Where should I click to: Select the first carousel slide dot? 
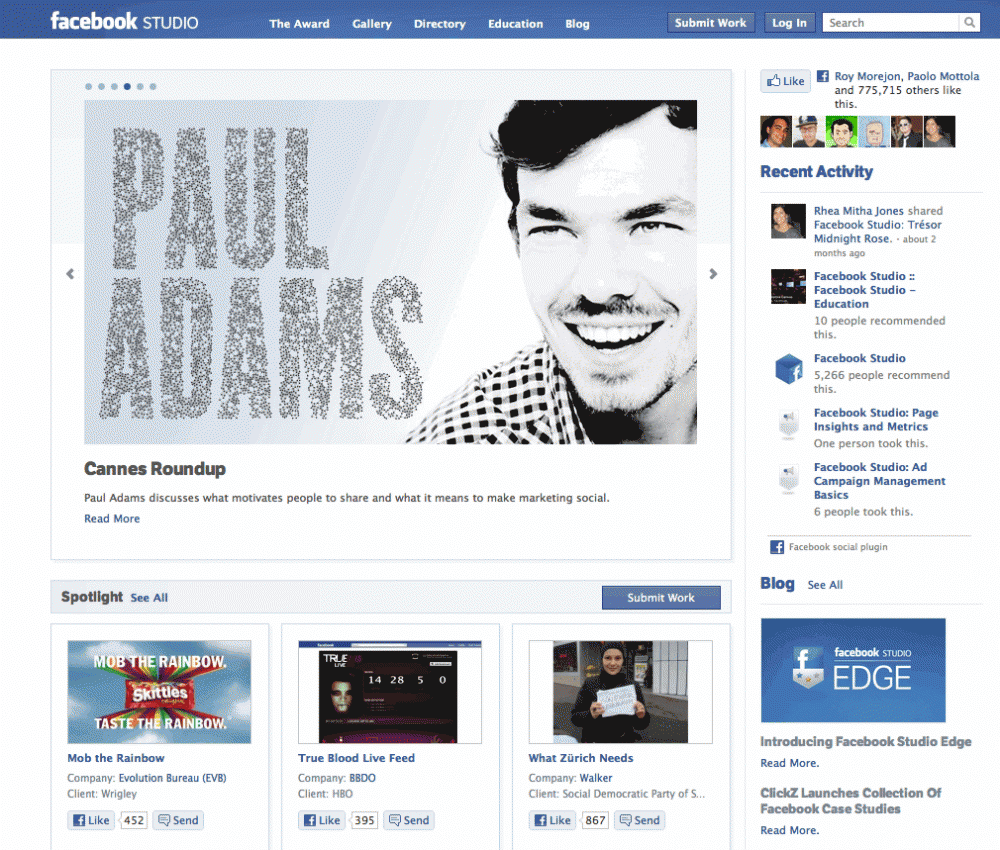point(89,87)
